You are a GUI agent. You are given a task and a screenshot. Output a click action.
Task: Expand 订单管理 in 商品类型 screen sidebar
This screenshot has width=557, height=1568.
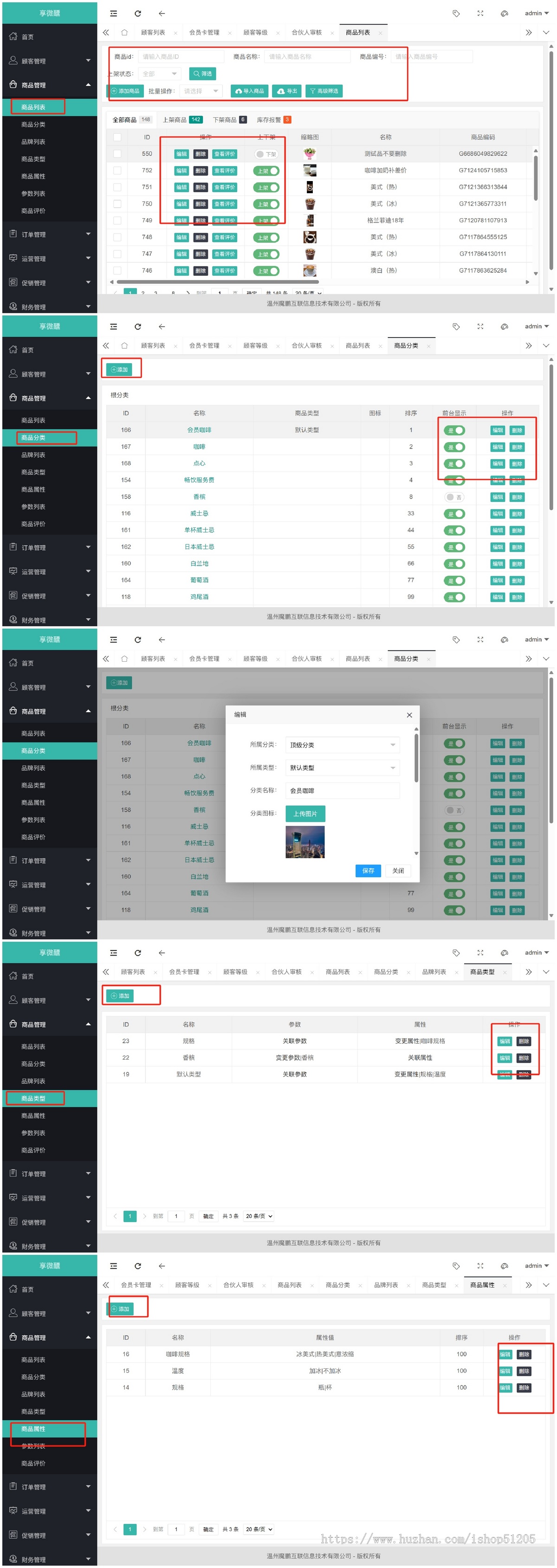50,1174
